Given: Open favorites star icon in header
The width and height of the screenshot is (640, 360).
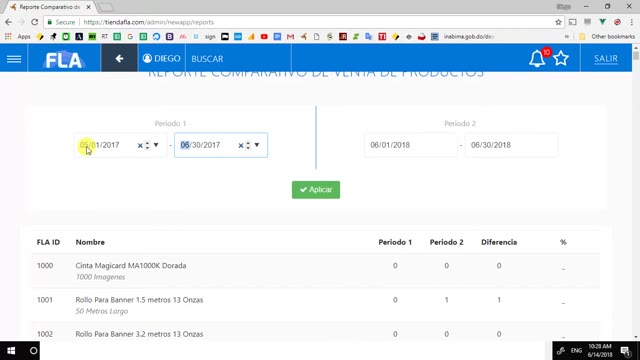Looking at the screenshot, I should pyautogui.click(x=561, y=58).
